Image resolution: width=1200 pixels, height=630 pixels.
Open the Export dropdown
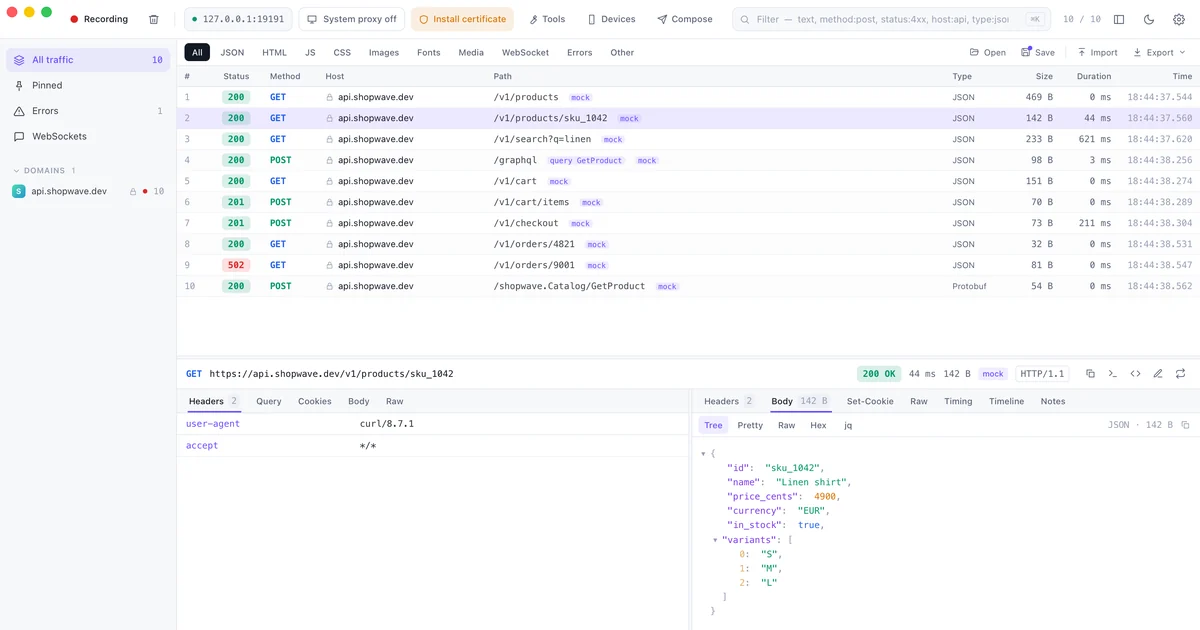click(x=1160, y=52)
